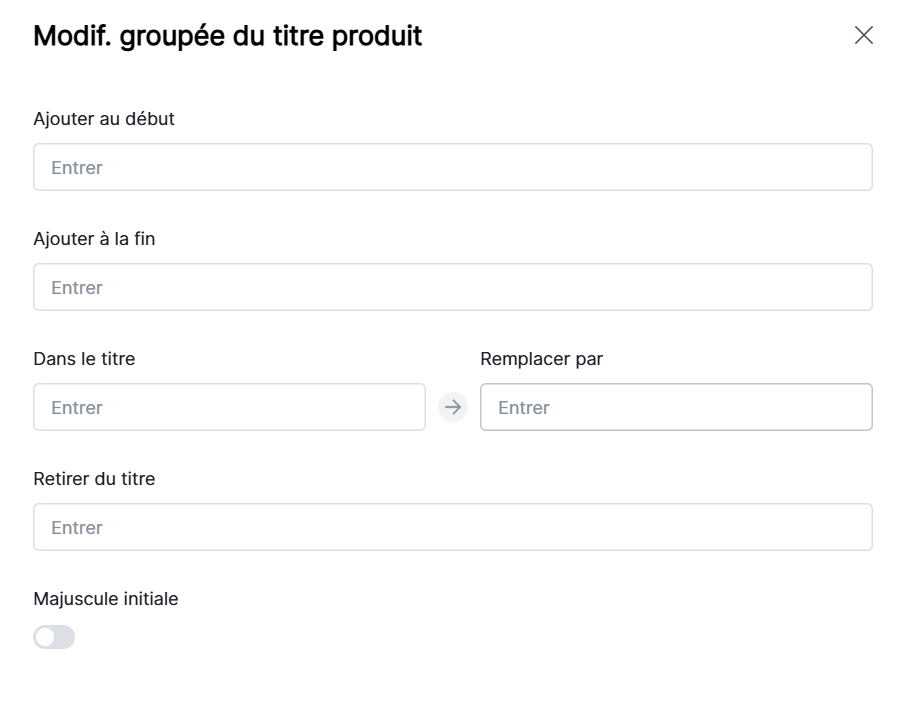Screen dimensions: 917x726
Task: Select the Remplacer par label text
Action: (541, 359)
